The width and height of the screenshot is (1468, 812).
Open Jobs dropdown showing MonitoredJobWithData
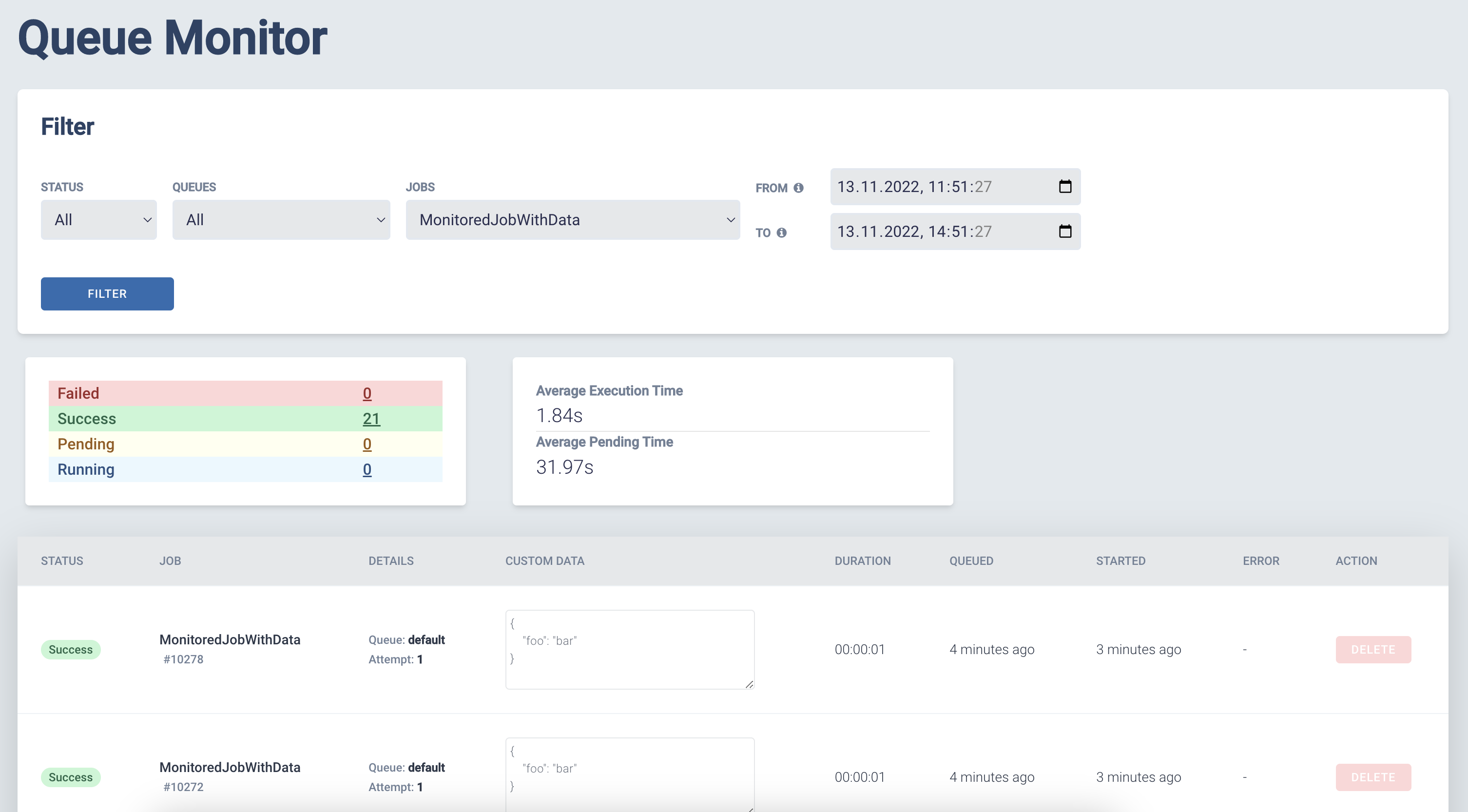point(572,220)
